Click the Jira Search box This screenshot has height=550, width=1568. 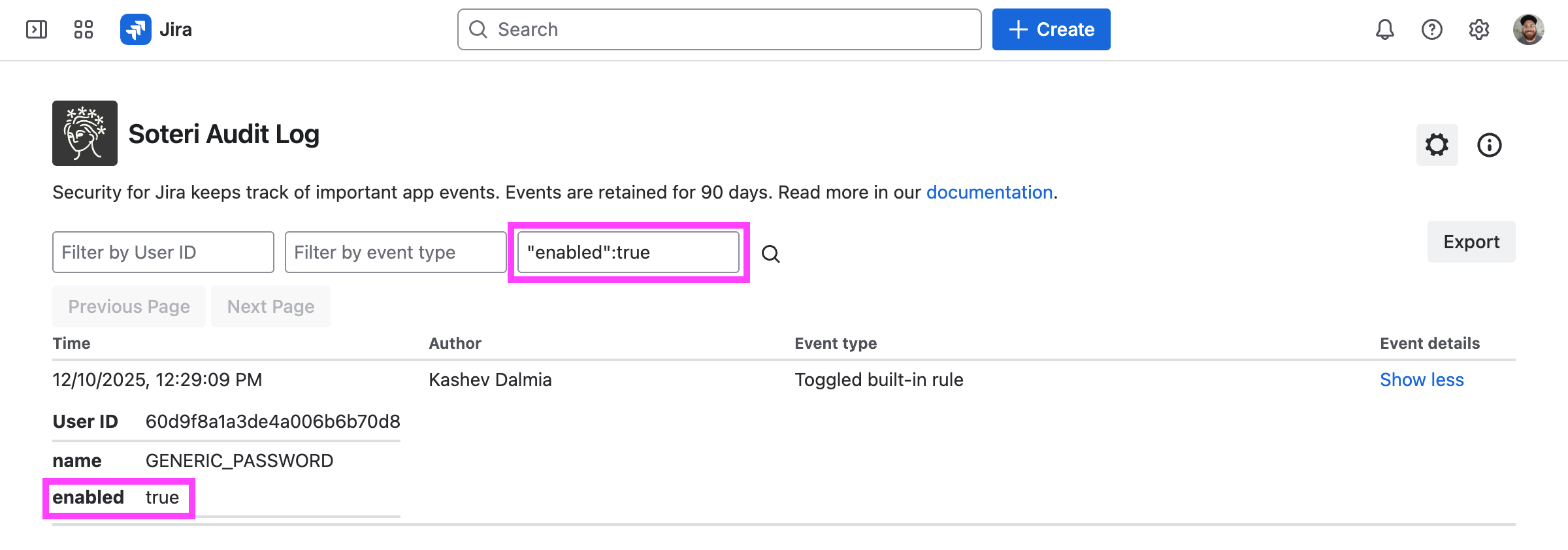click(719, 29)
